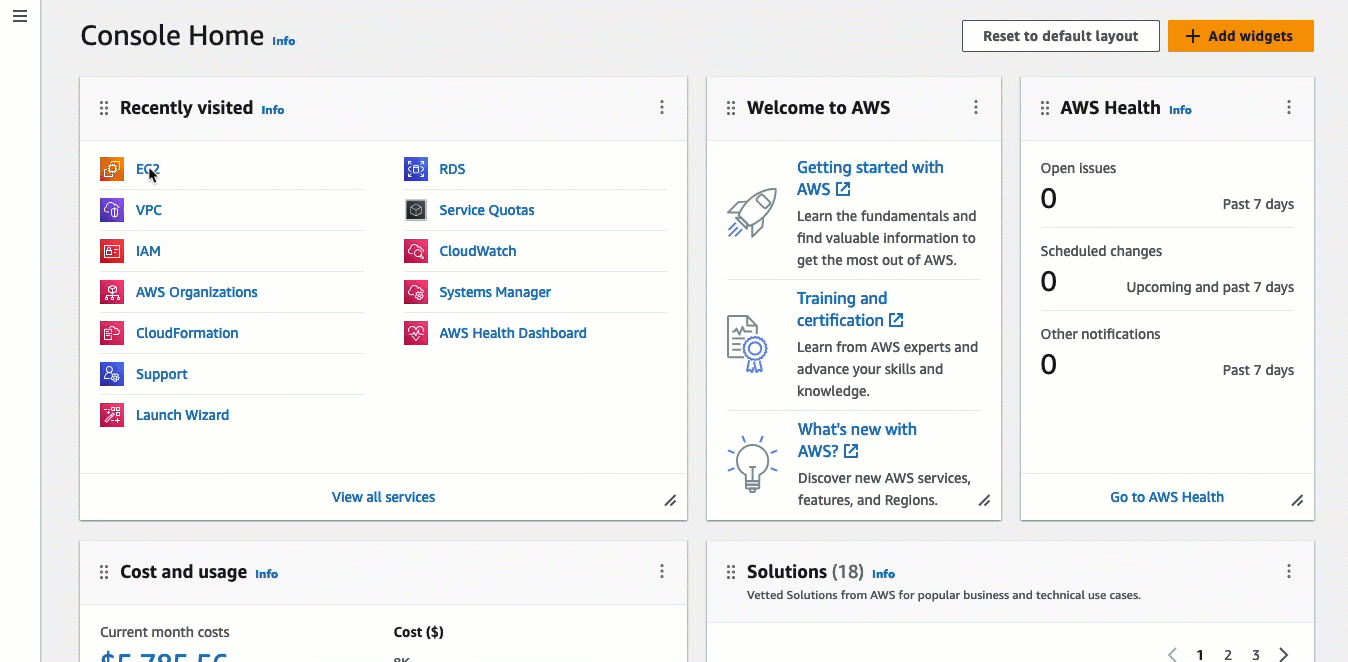This screenshot has height=662, width=1348.
Task: Click the EC2 service icon
Action: pyautogui.click(x=111, y=169)
